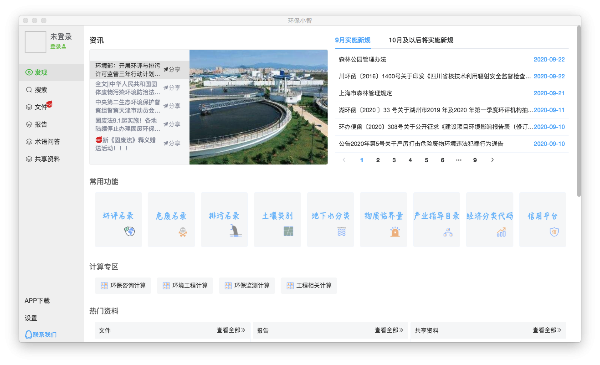Open the APP下载 link in sidebar
This screenshot has width=600, height=365.
click(x=37, y=300)
